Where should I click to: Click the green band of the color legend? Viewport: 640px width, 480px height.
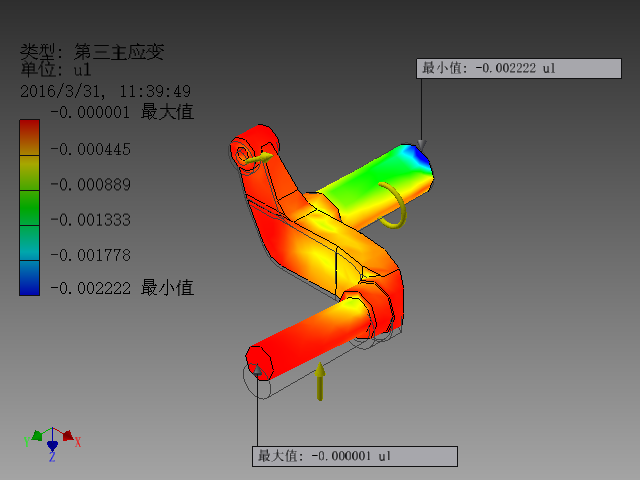(29, 208)
